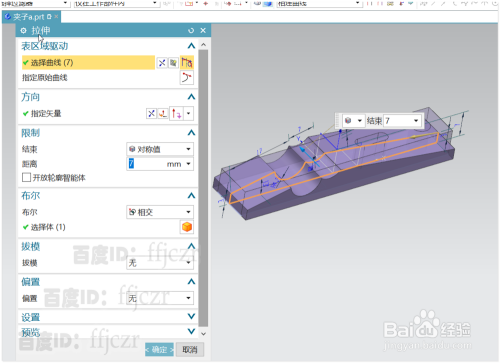Enable the 开放轮廓智能体 checkbox
Viewport: 500px width, 363px height.
26,177
